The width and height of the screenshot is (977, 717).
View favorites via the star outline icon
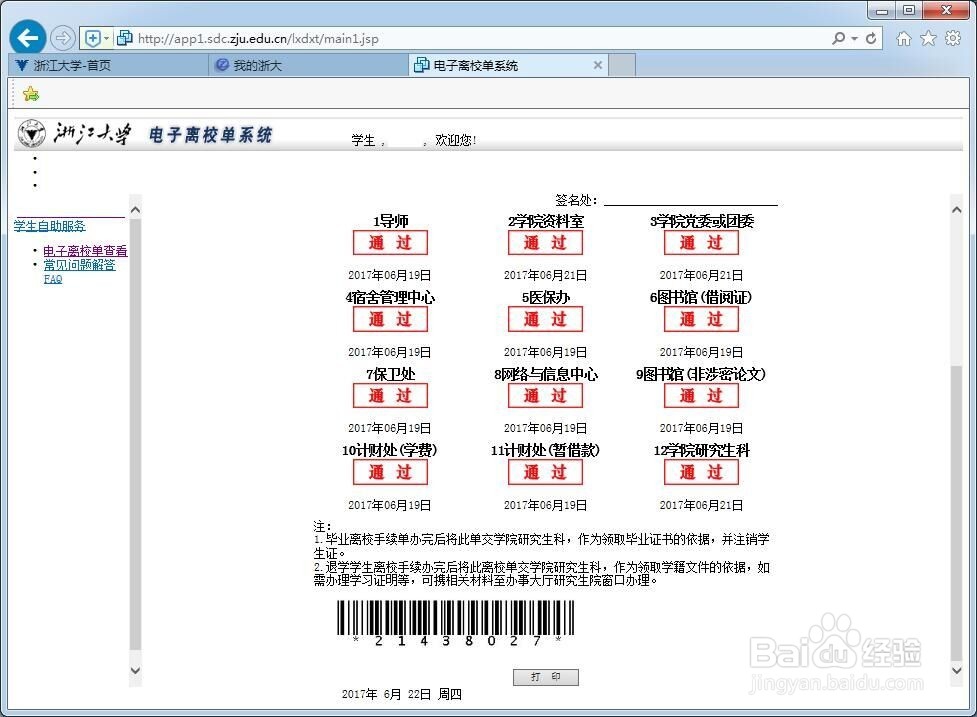tap(930, 37)
